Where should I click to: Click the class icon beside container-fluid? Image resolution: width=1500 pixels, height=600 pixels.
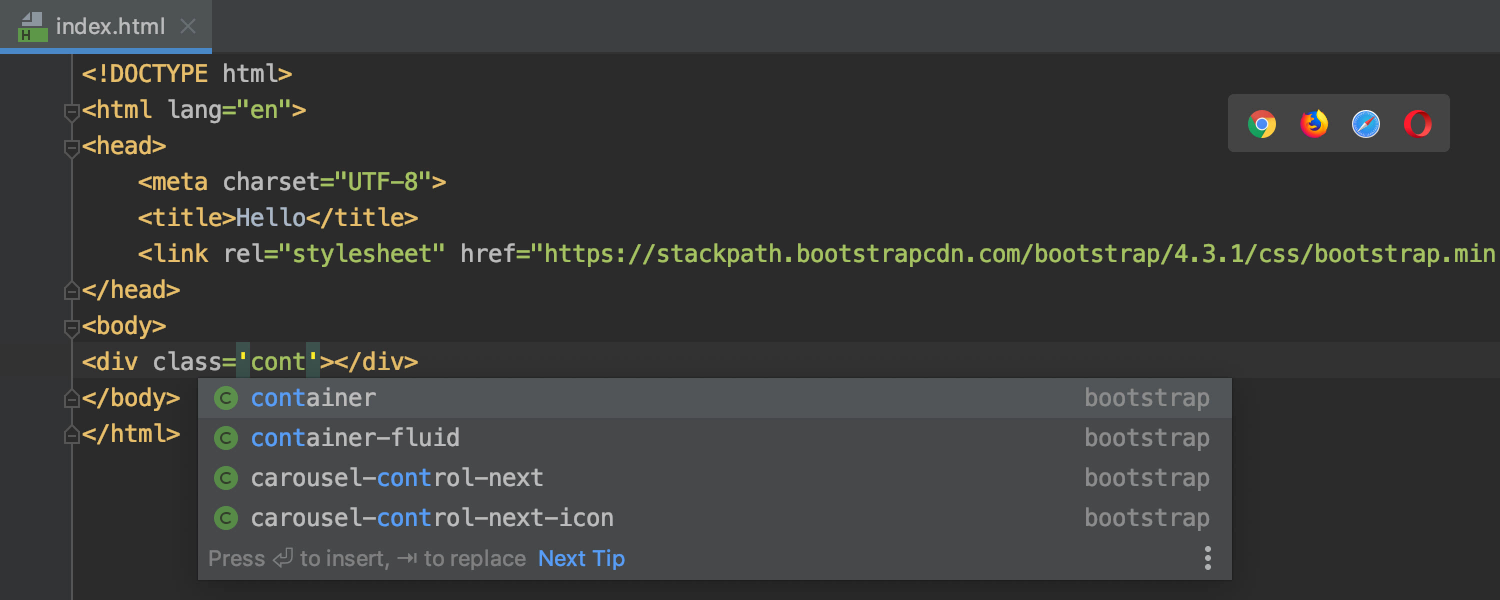(227, 438)
